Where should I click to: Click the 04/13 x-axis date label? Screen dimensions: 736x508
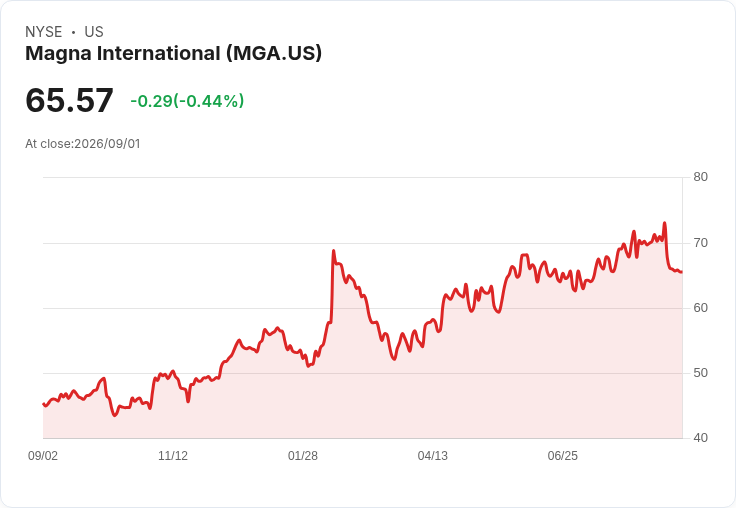click(433, 455)
